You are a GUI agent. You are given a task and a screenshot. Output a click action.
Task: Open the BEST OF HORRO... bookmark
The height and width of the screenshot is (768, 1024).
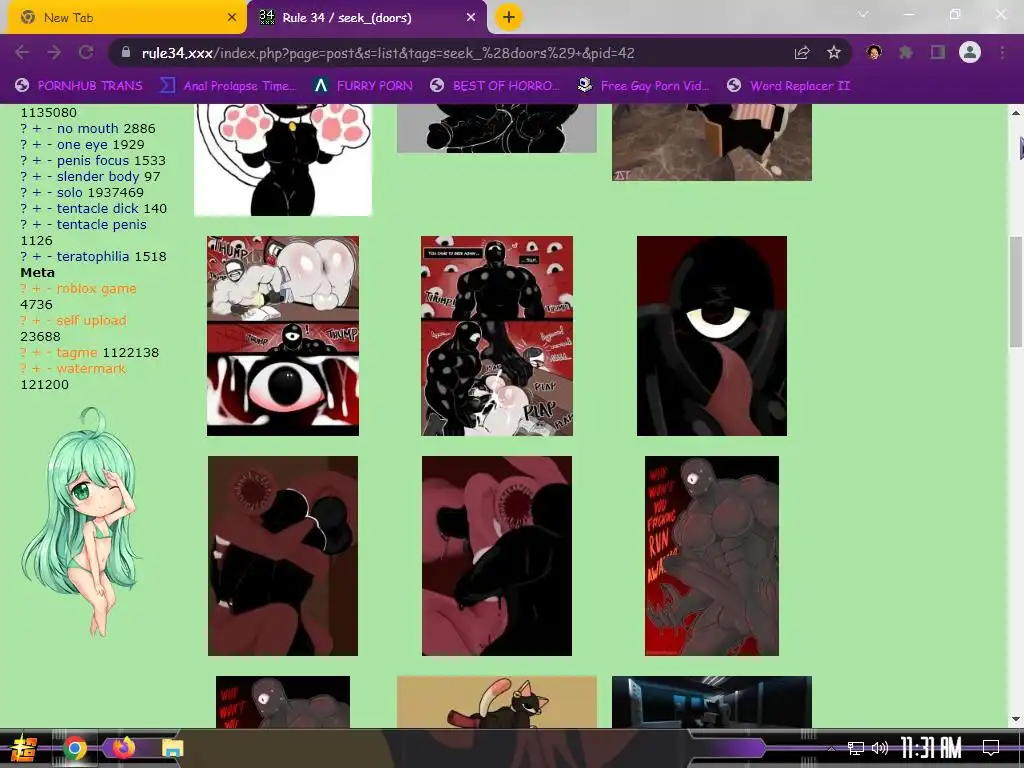(495, 86)
